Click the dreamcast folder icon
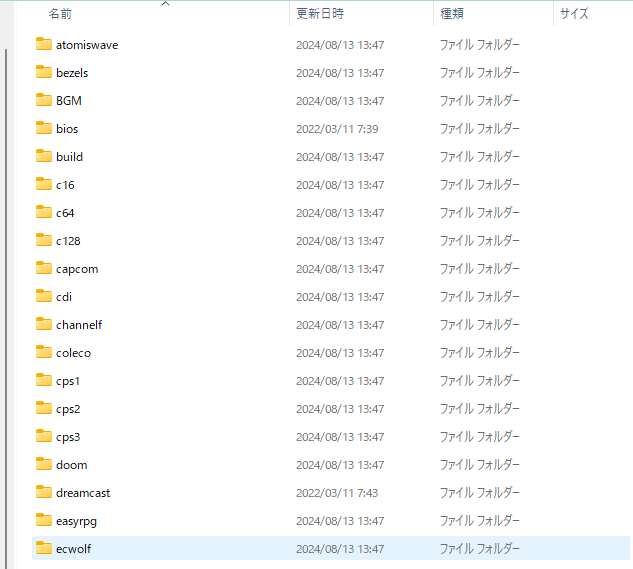The height and width of the screenshot is (569, 633). click(x=44, y=492)
